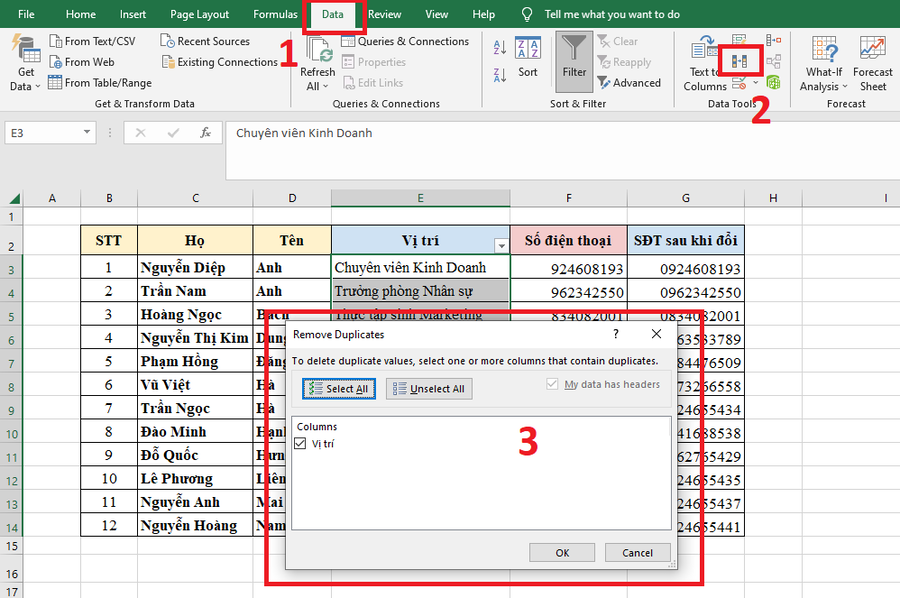Reapply the filter
The image size is (900, 598).
pyautogui.click(x=624, y=62)
